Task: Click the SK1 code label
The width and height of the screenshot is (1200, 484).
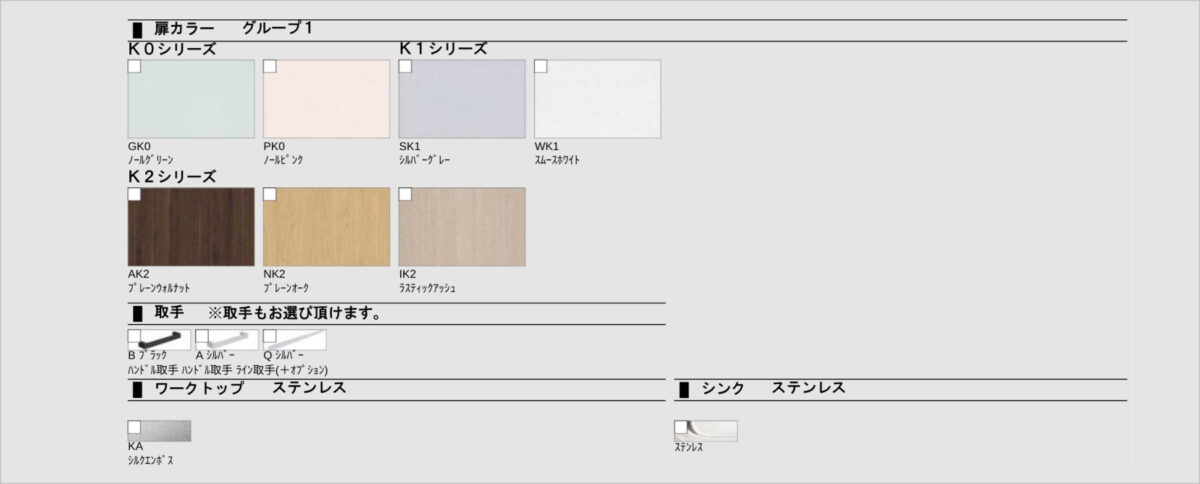Action: [410, 146]
